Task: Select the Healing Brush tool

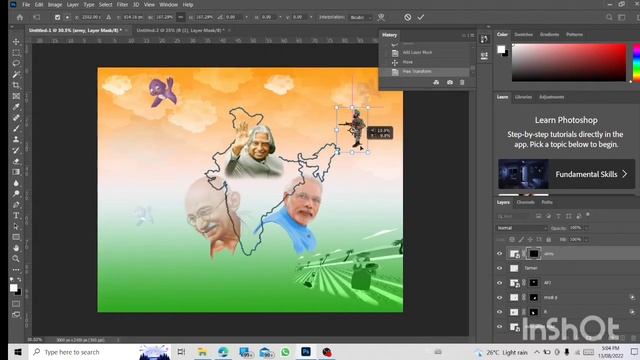Action: point(16,118)
